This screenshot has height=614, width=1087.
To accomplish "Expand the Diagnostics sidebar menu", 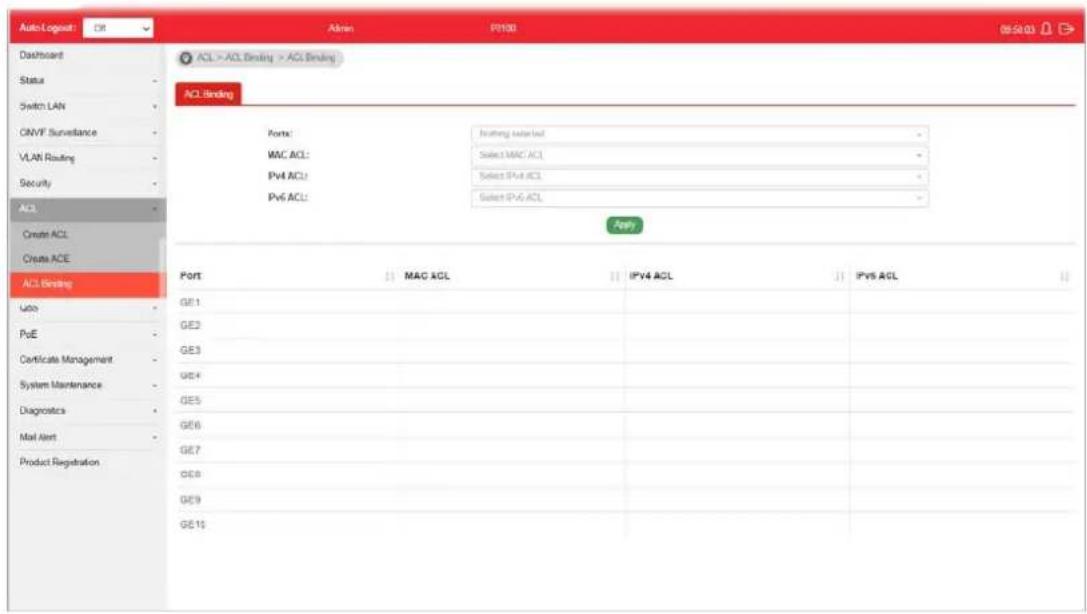I will tap(87, 411).
